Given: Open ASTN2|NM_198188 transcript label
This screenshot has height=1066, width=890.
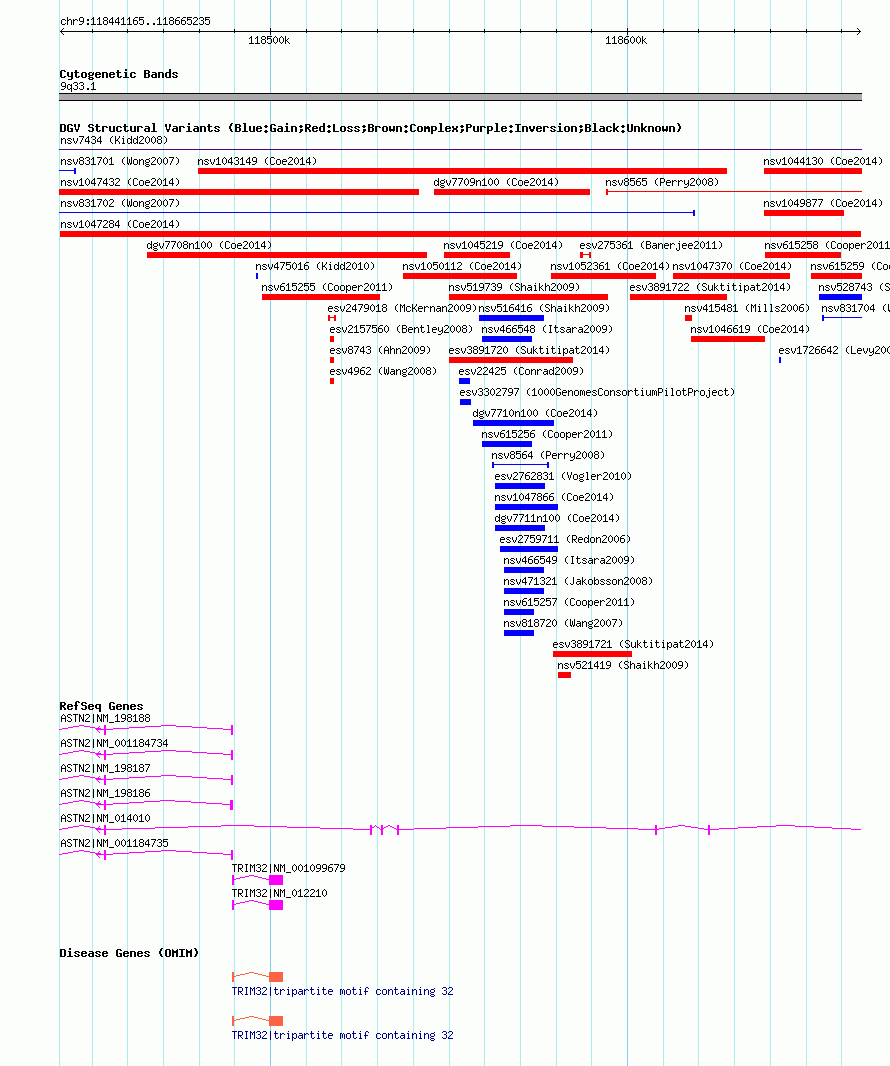Looking at the screenshot, I should click(105, 719).
